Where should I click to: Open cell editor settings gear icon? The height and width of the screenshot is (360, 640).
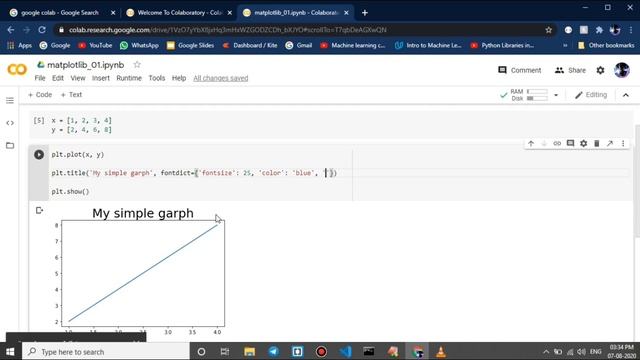click(583, 143)
